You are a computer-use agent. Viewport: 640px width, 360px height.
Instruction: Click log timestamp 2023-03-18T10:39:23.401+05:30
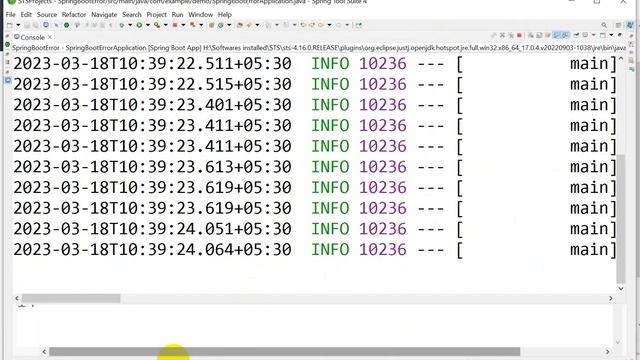[152, 105]
